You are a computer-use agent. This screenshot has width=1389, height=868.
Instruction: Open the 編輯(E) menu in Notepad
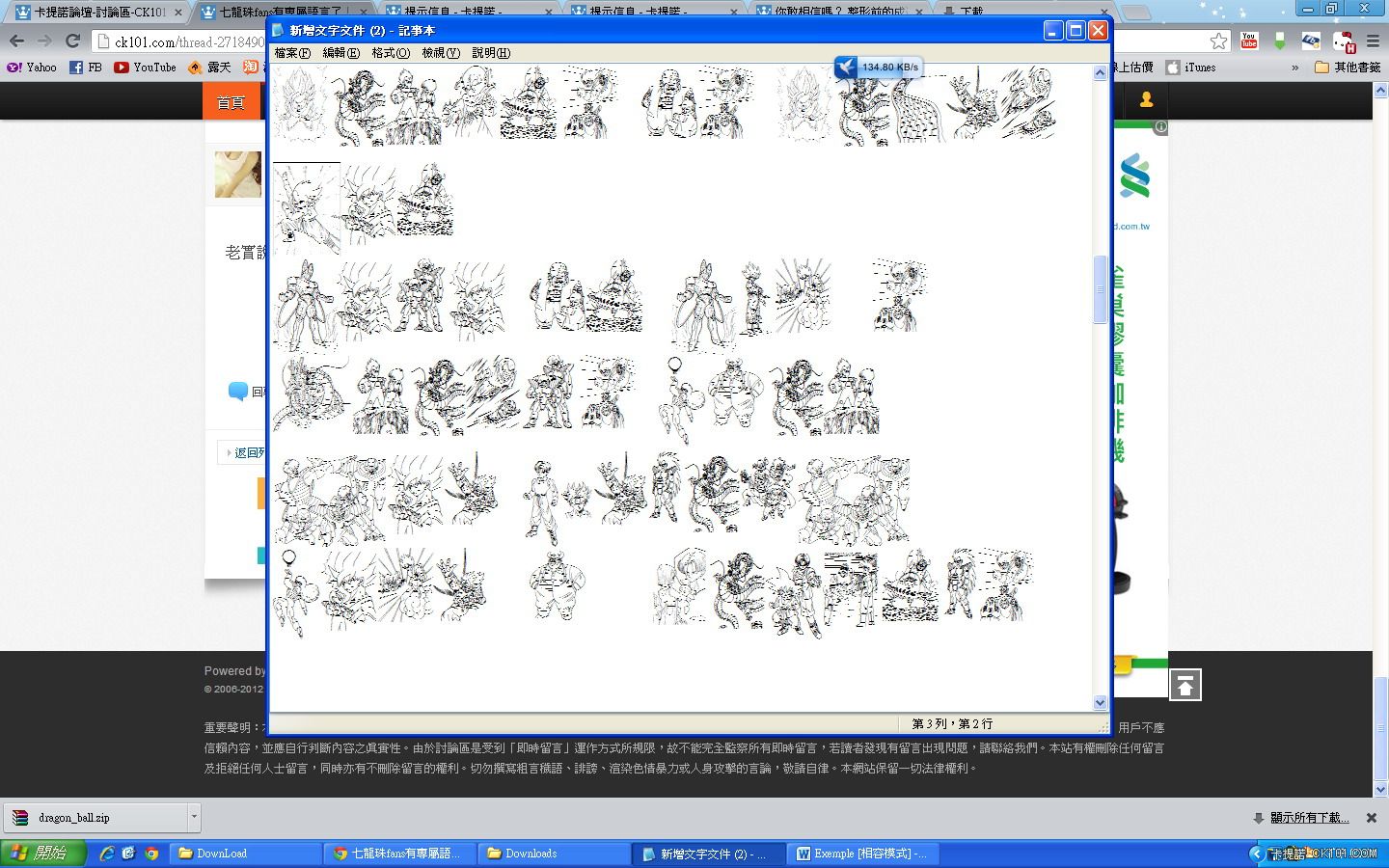coord(340,53)
